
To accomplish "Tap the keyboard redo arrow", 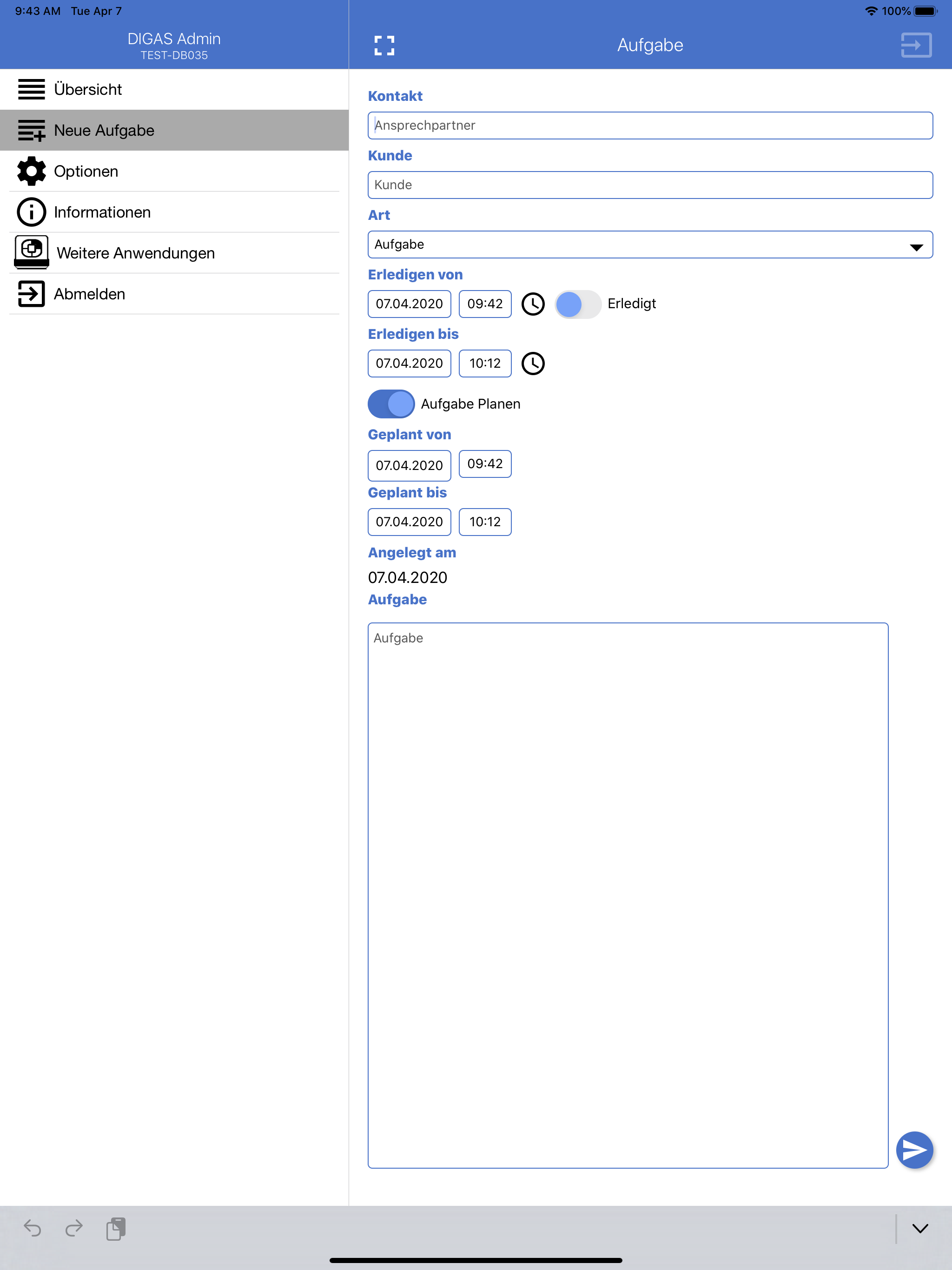I will point(73,1229).
